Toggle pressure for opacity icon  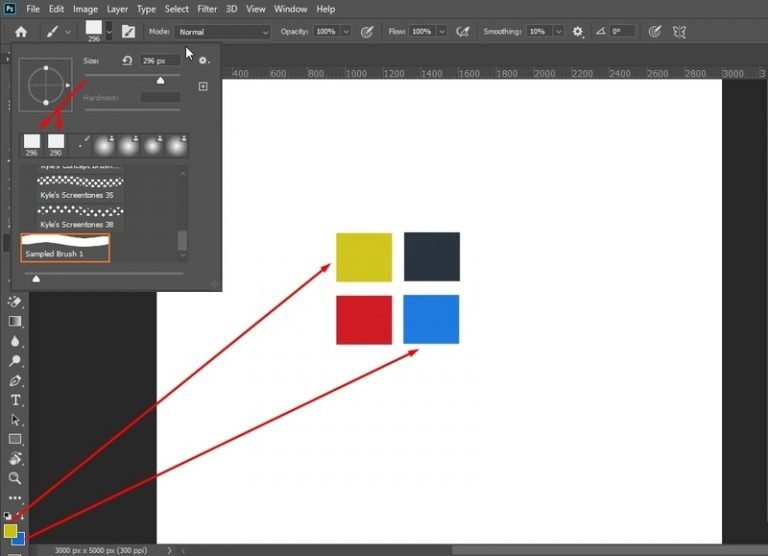pyautogui.click(x=367, y=32)
